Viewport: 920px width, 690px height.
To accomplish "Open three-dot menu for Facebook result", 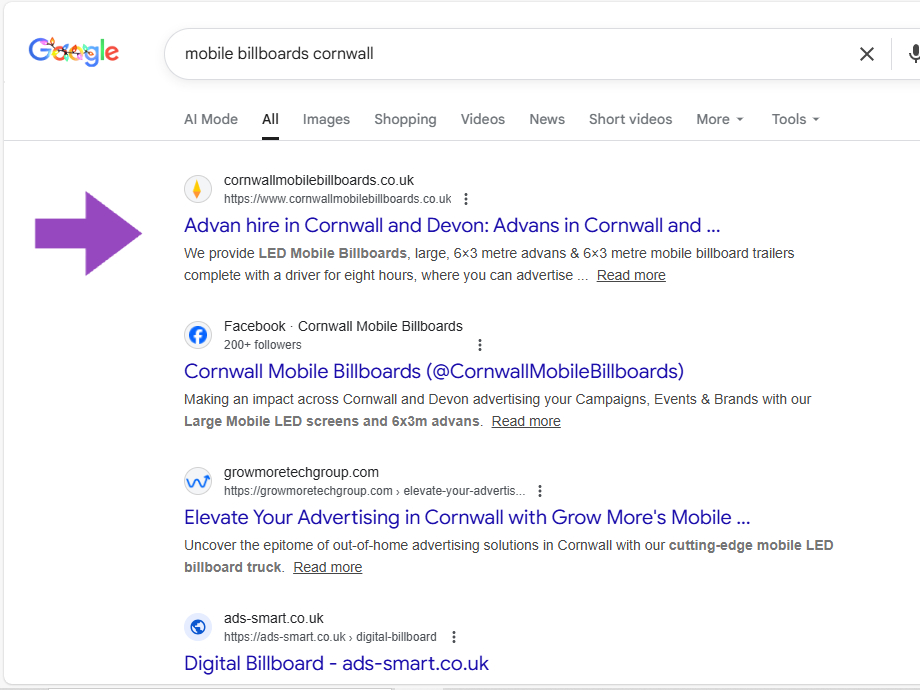I will (x=480, y=345).
